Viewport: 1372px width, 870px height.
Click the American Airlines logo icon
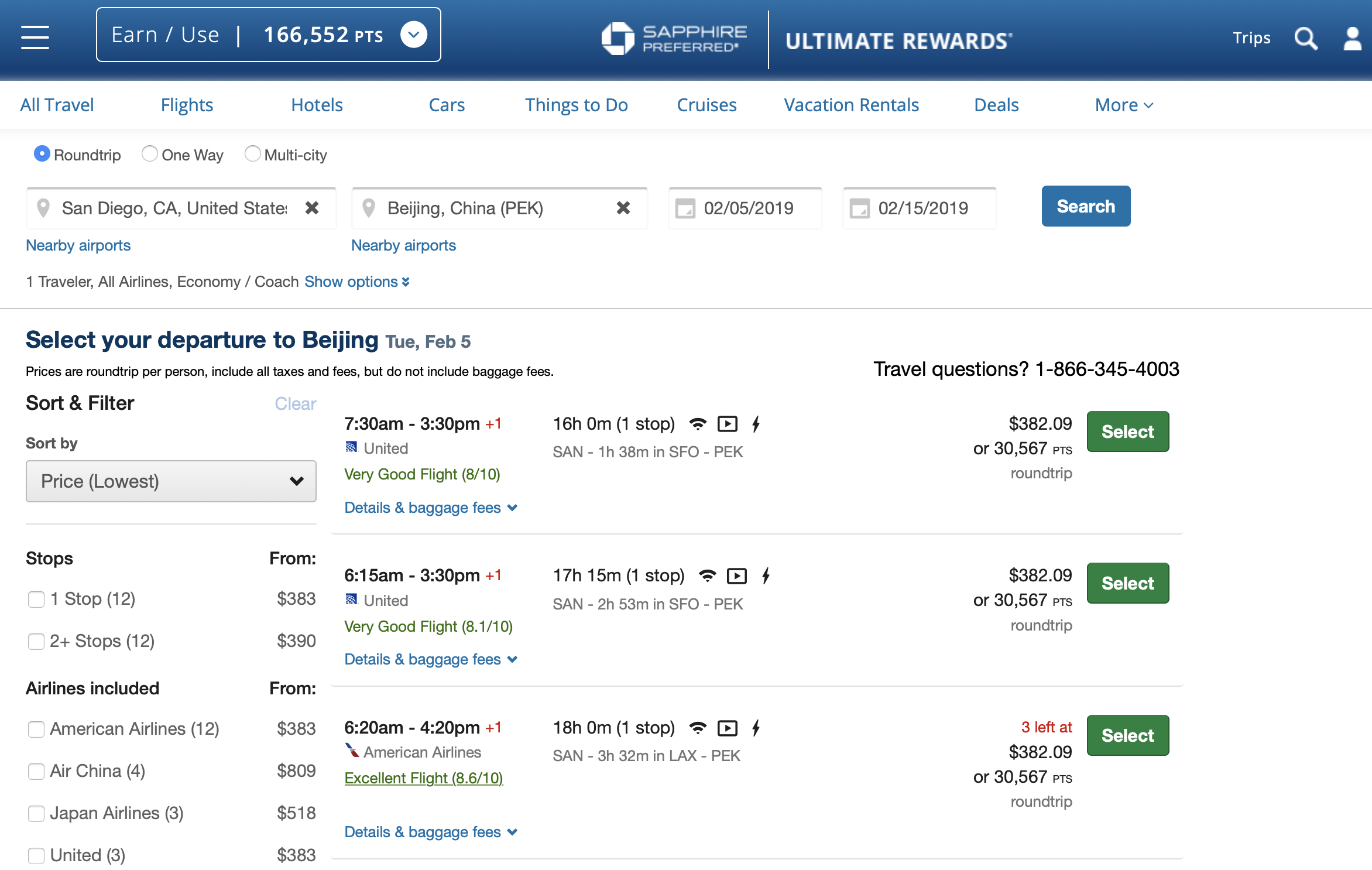point(352,750)
